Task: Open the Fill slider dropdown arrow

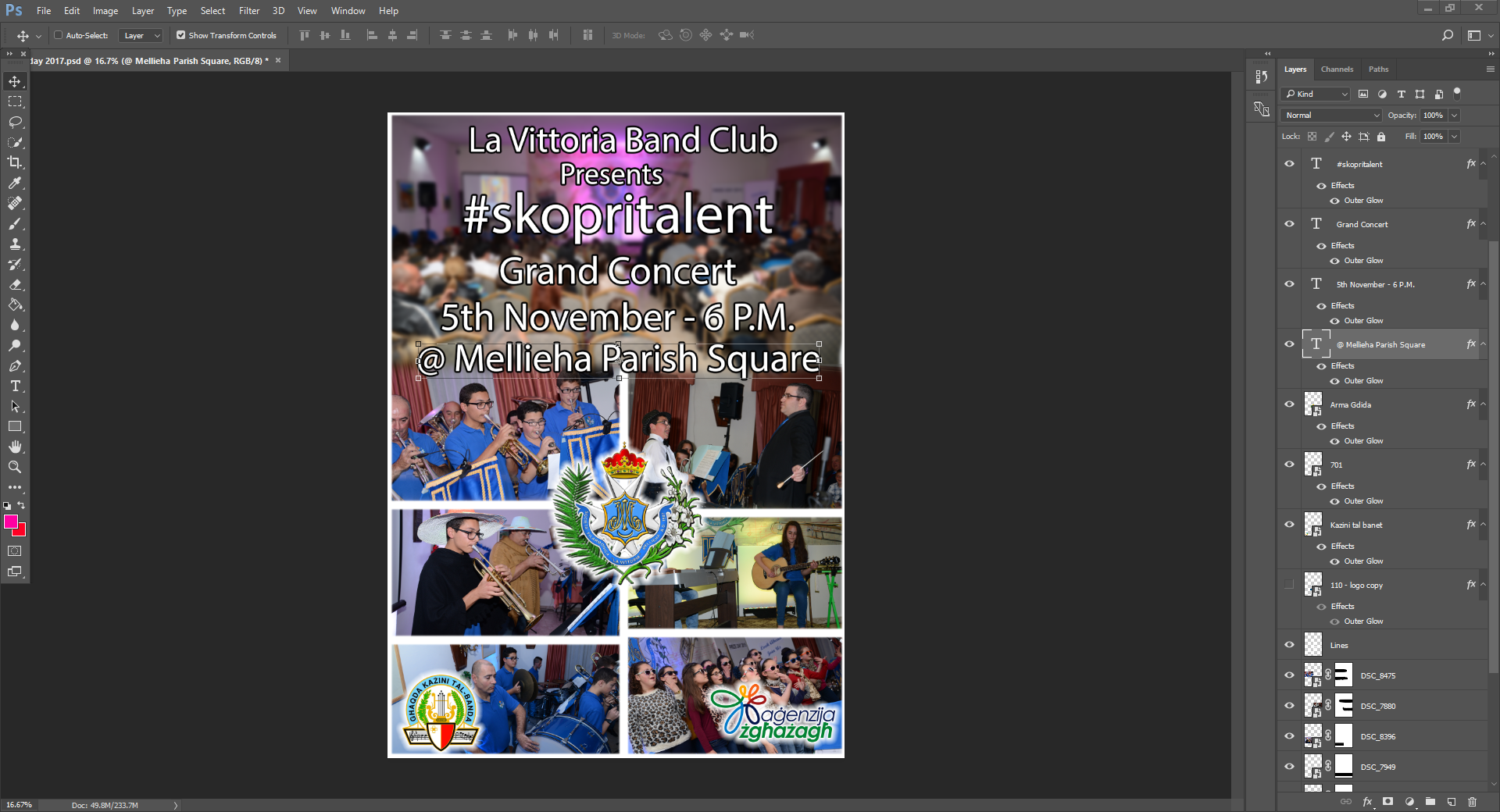Action: point(1454,137)
